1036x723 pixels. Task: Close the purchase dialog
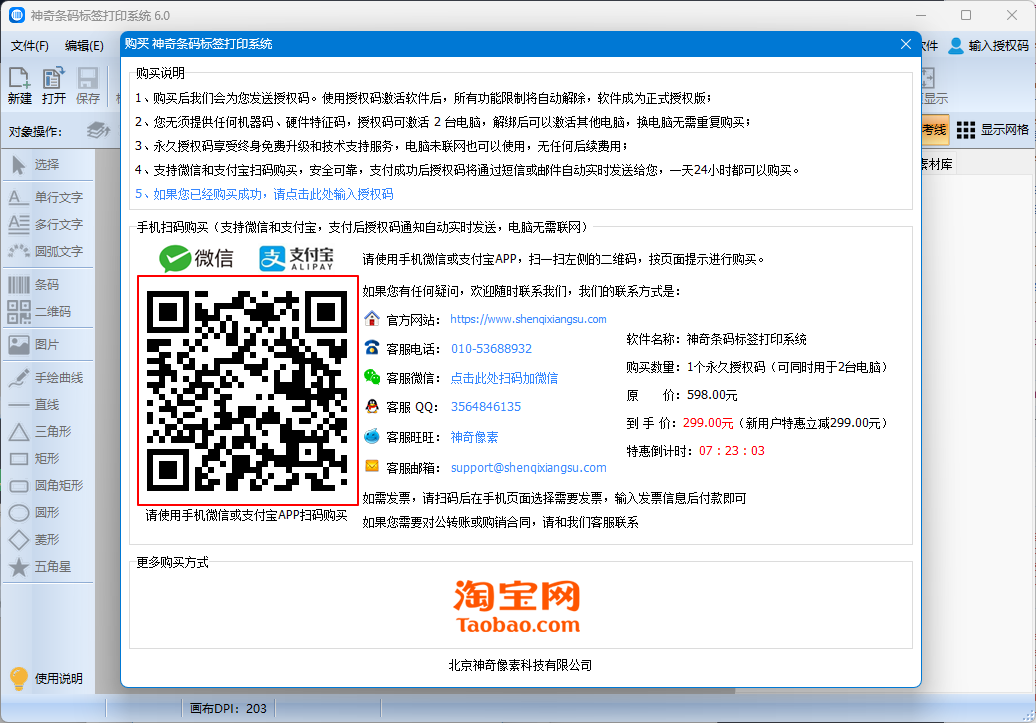click(x=905, y=44)
